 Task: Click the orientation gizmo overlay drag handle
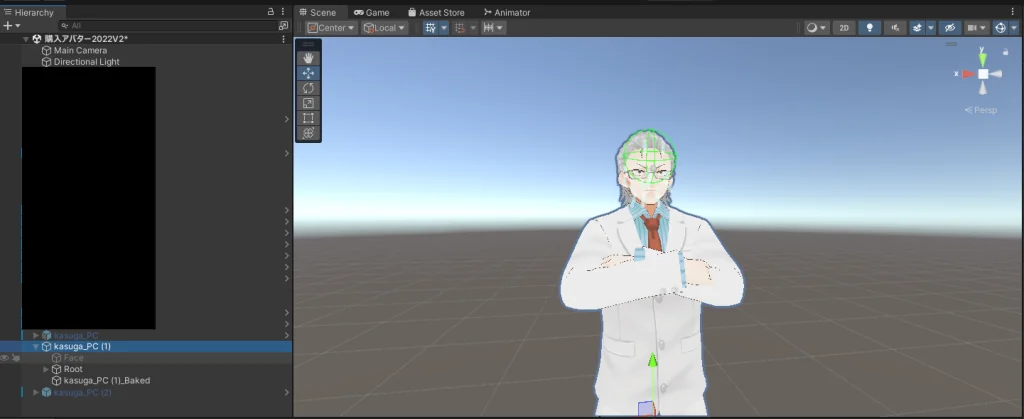952,44
